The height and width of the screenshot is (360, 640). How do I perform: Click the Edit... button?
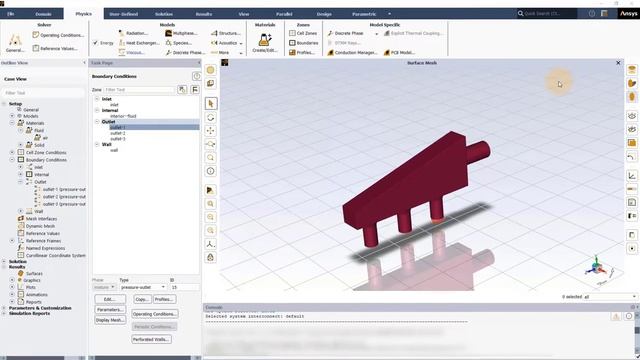coord(110,299)
